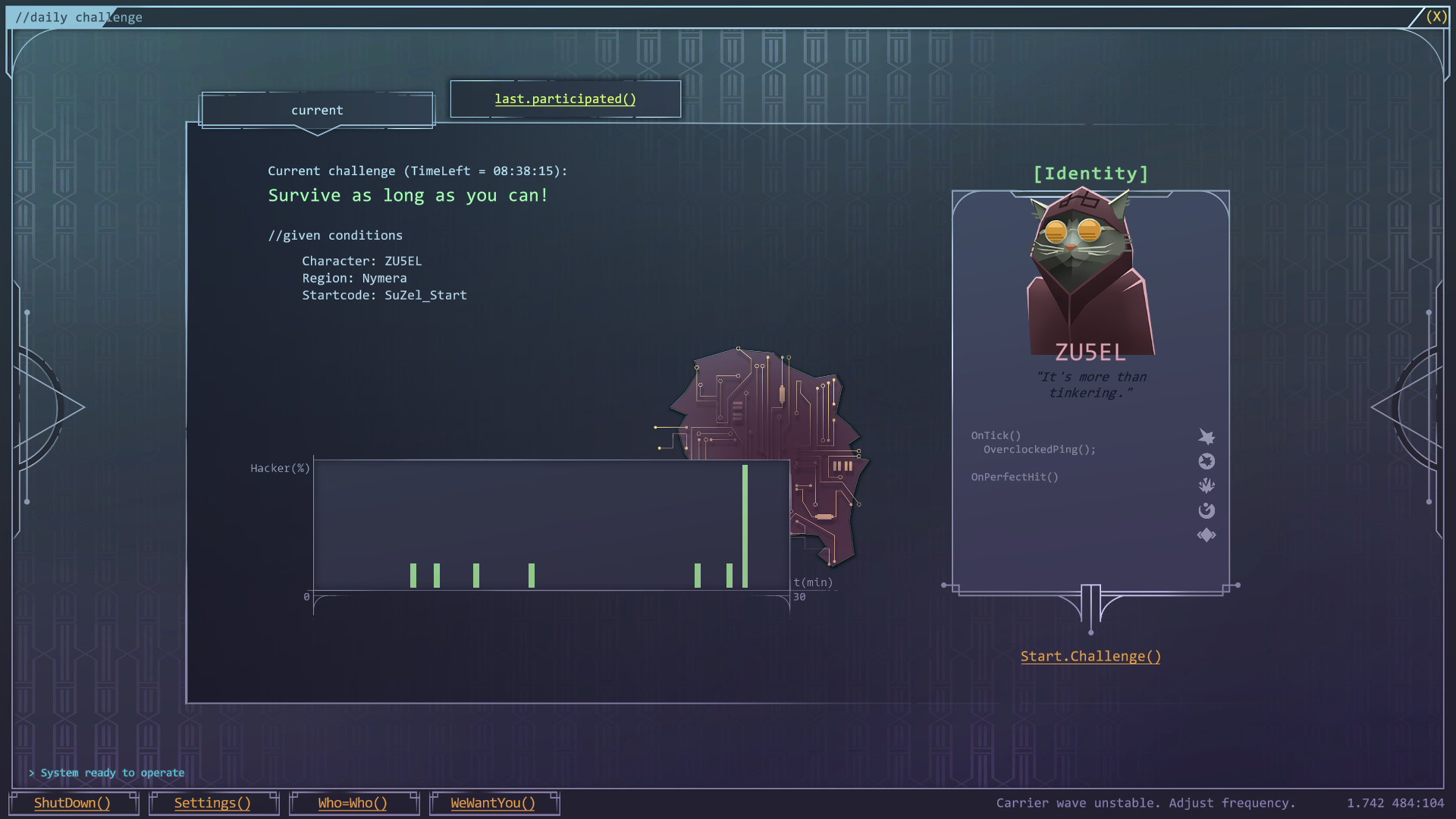
Task: Open Settings() from bottom bar
Action: [x=212, y=803]
